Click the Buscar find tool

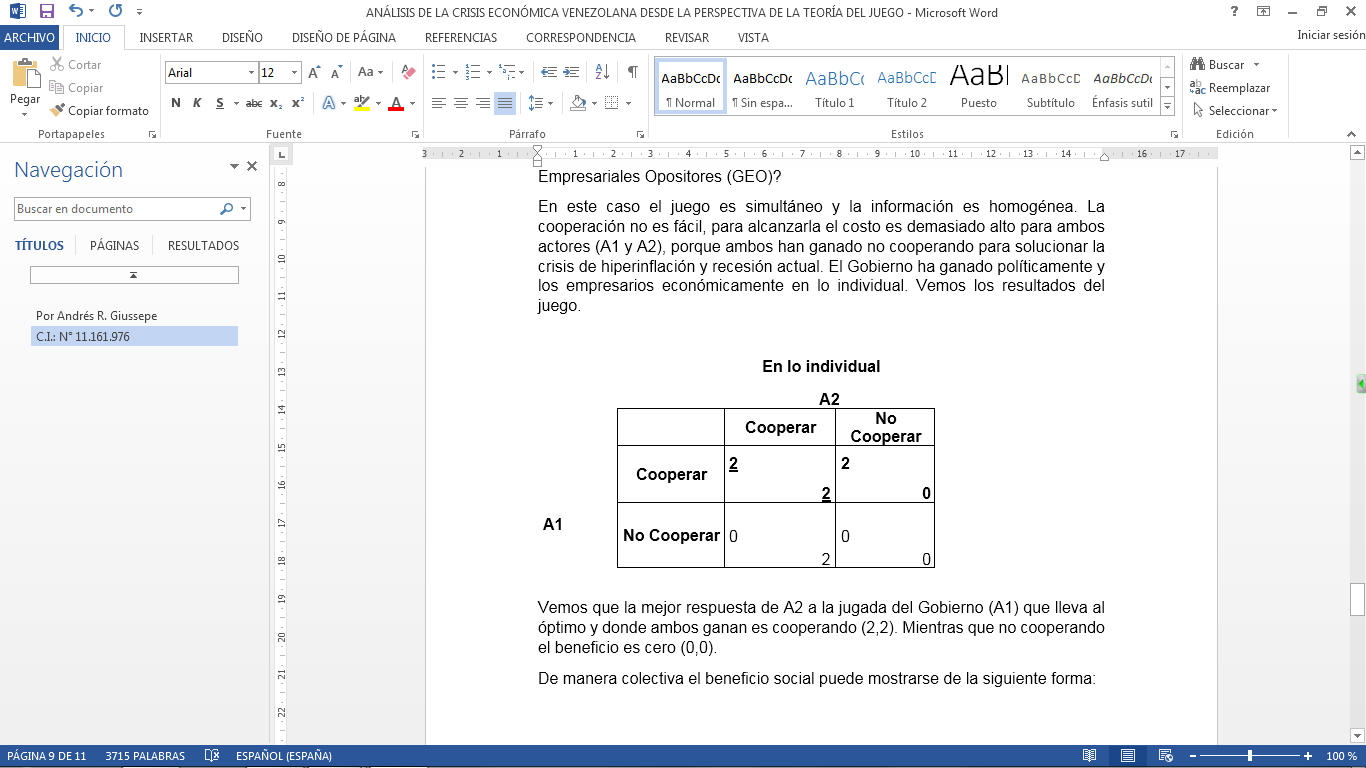click(x=1217, y=65)
